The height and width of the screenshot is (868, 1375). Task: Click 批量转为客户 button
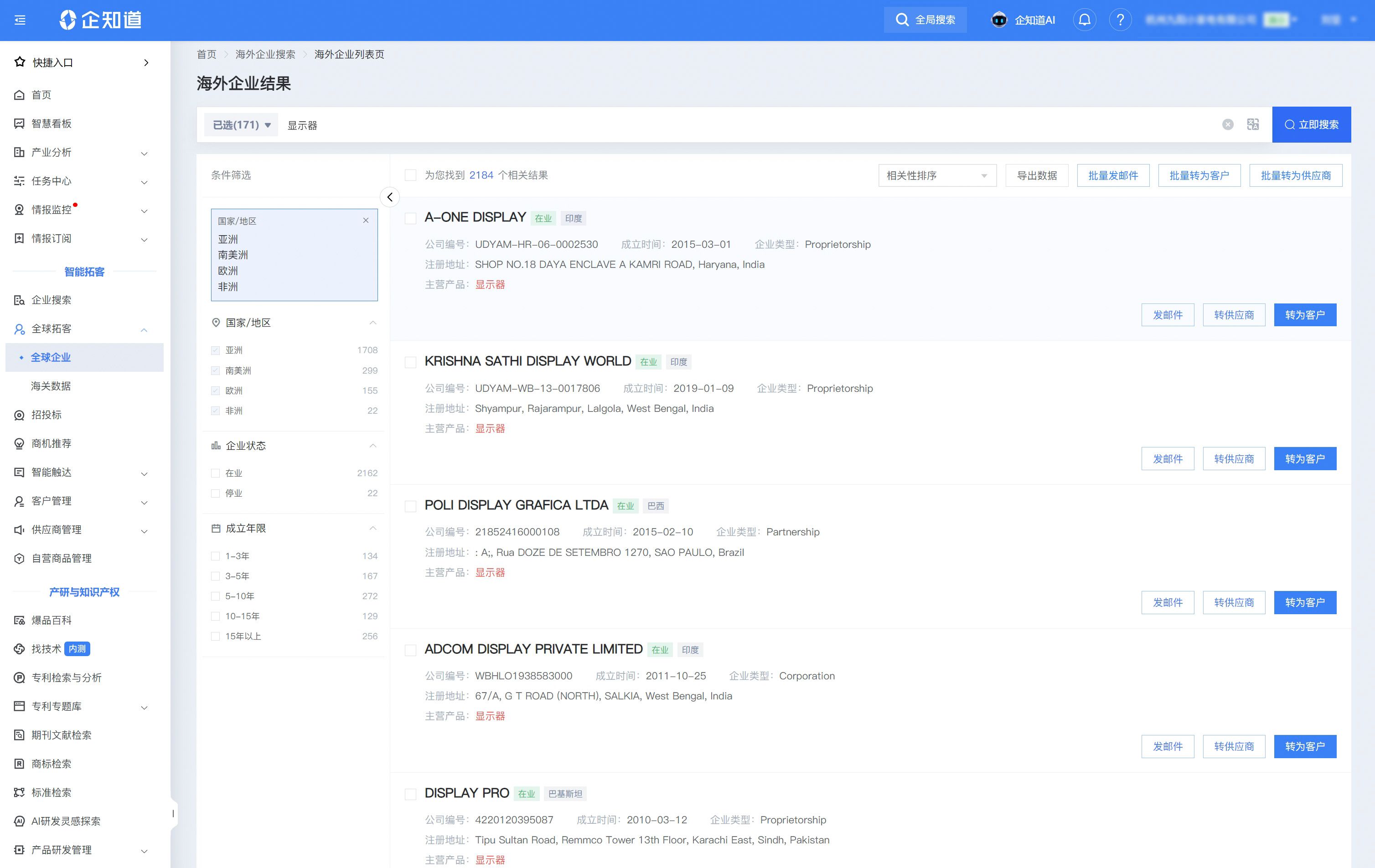pyautogui.click(x=1199, y=175)
